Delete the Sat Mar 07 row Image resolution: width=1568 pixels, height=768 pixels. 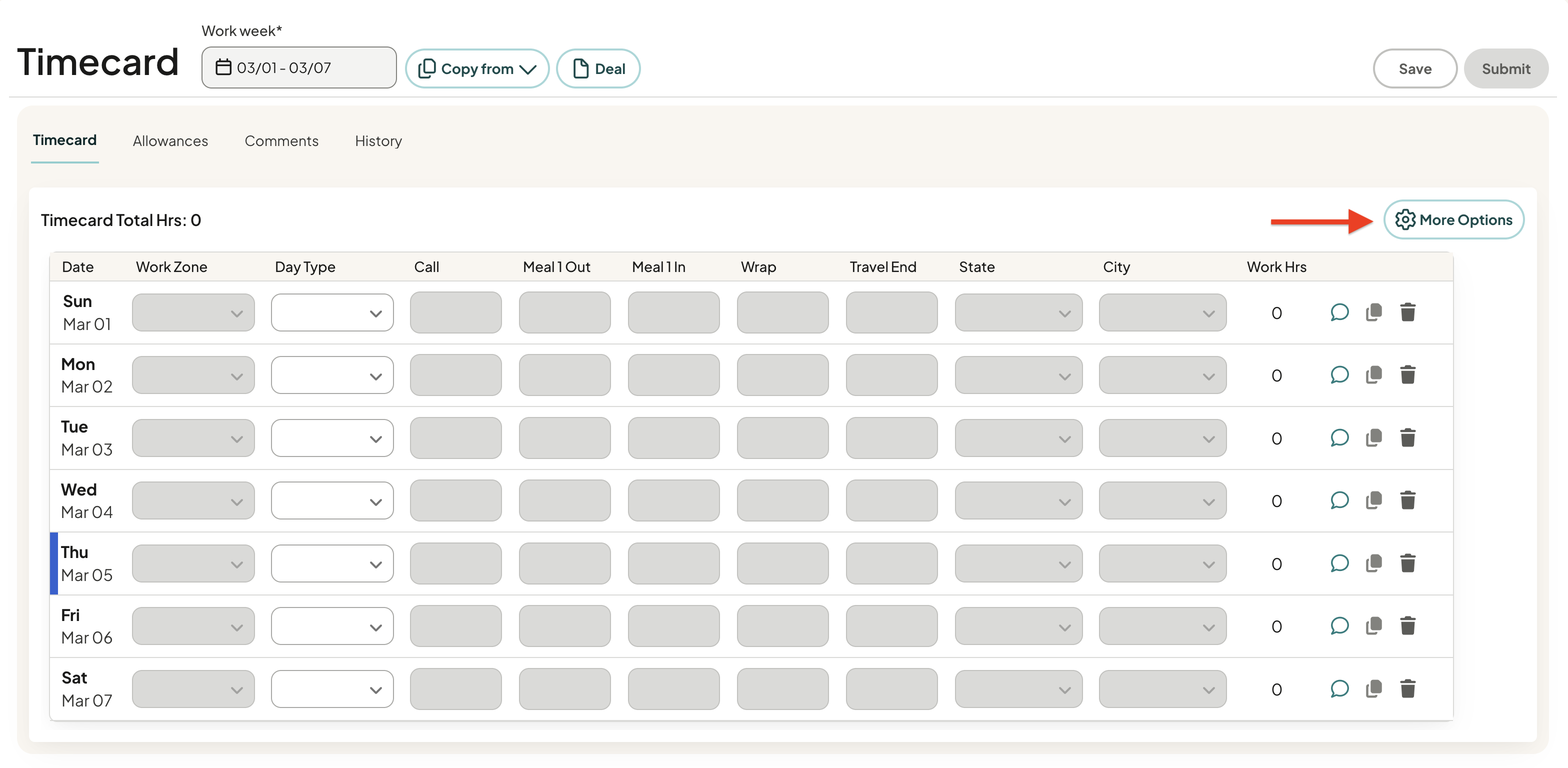1407,689
